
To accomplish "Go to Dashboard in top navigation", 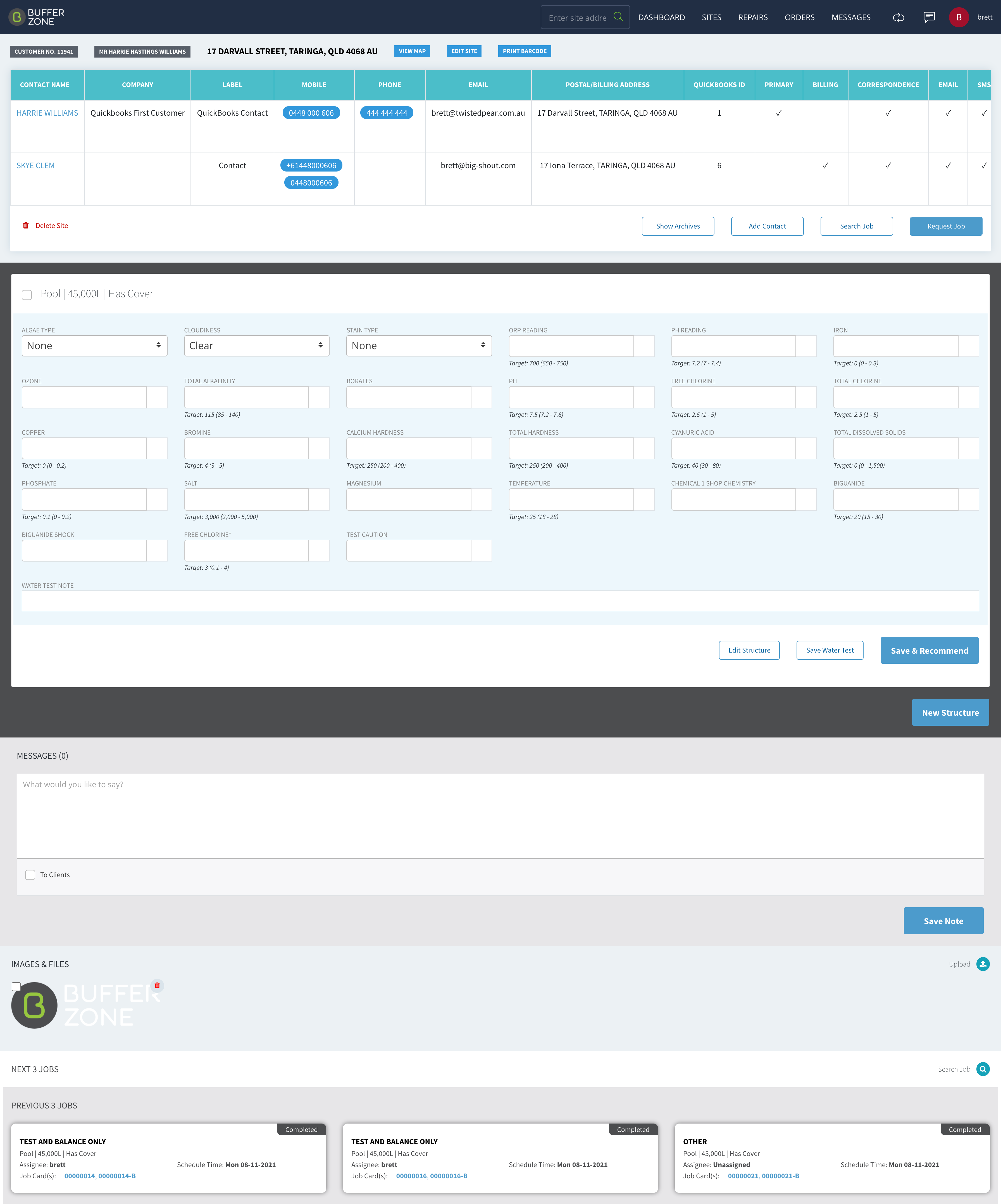I will (662, 17).
